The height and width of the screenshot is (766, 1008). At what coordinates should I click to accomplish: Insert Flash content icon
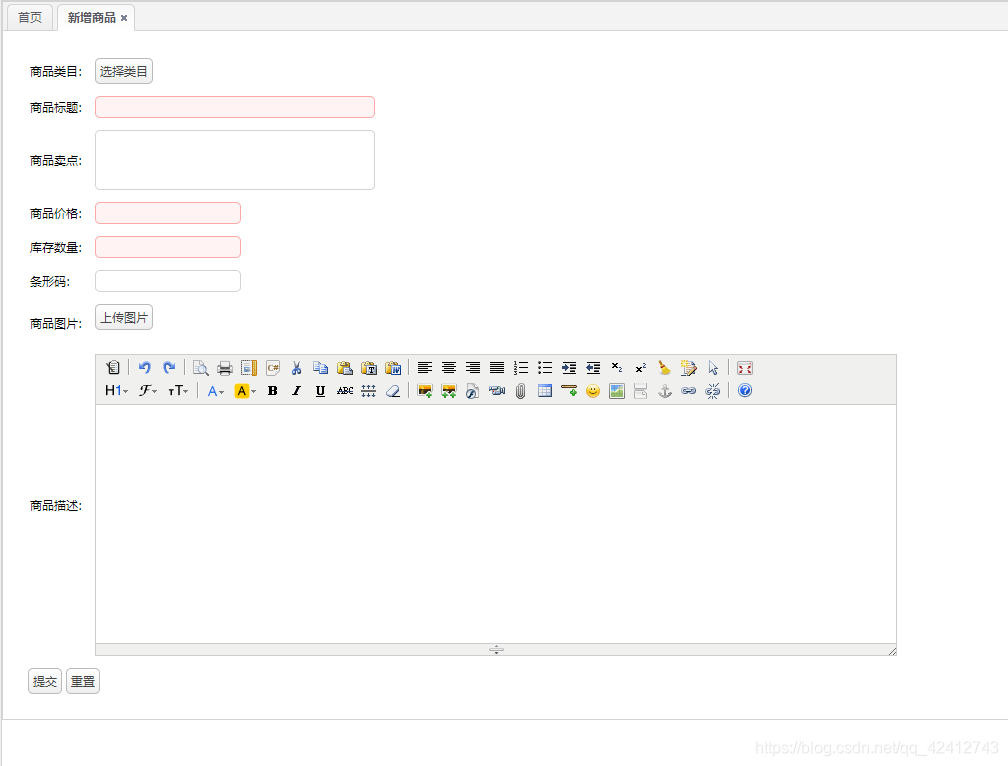click(472, 391)
